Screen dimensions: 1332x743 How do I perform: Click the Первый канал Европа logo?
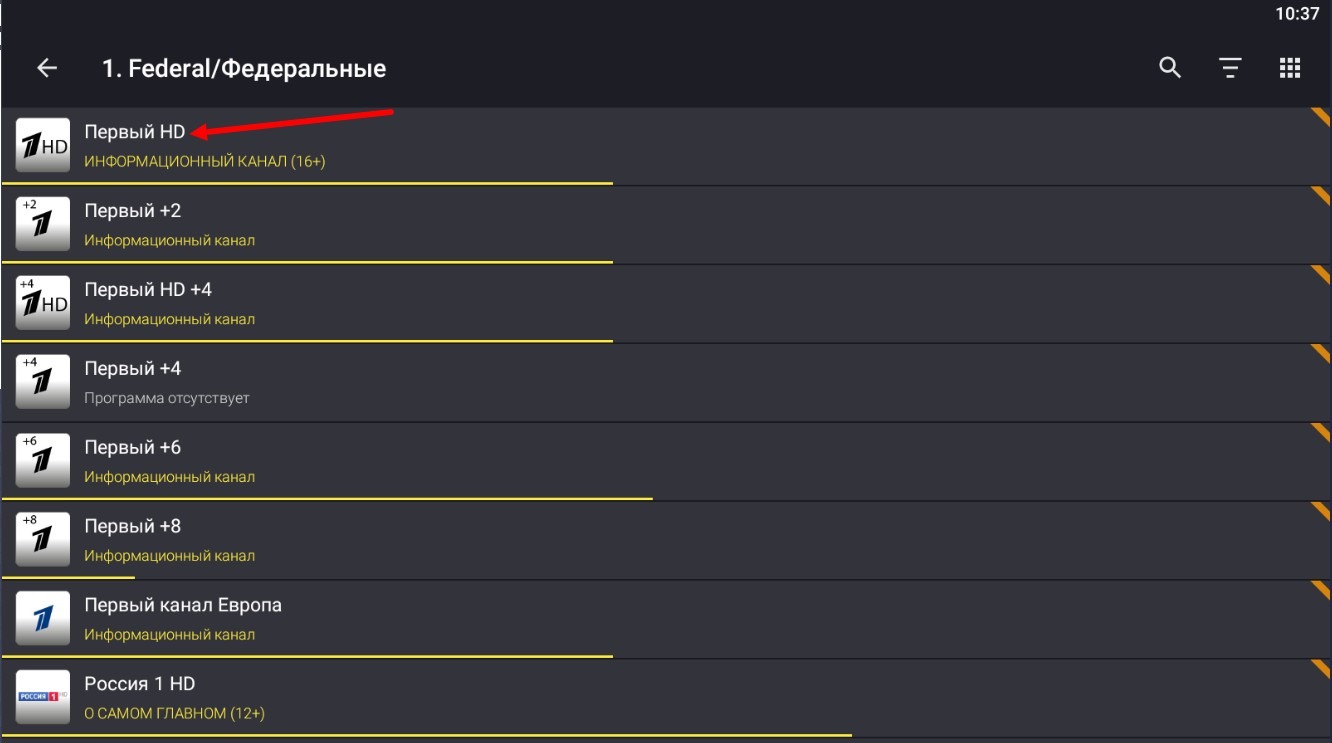coord(42,618)
